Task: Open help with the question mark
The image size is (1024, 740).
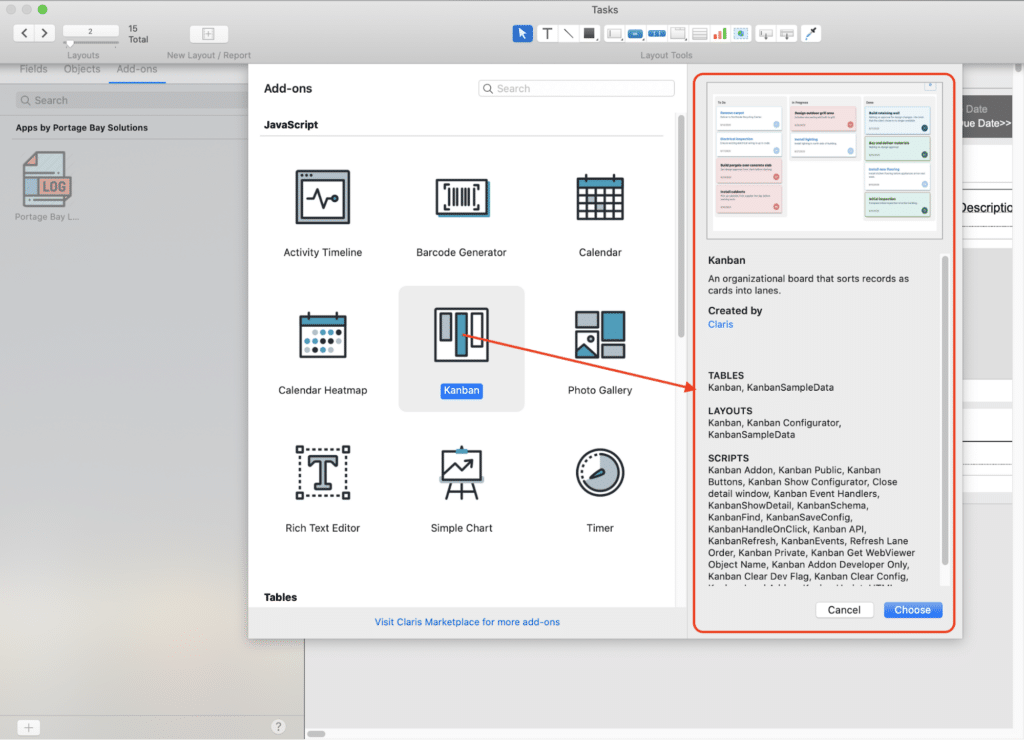Action: (278, 726)
